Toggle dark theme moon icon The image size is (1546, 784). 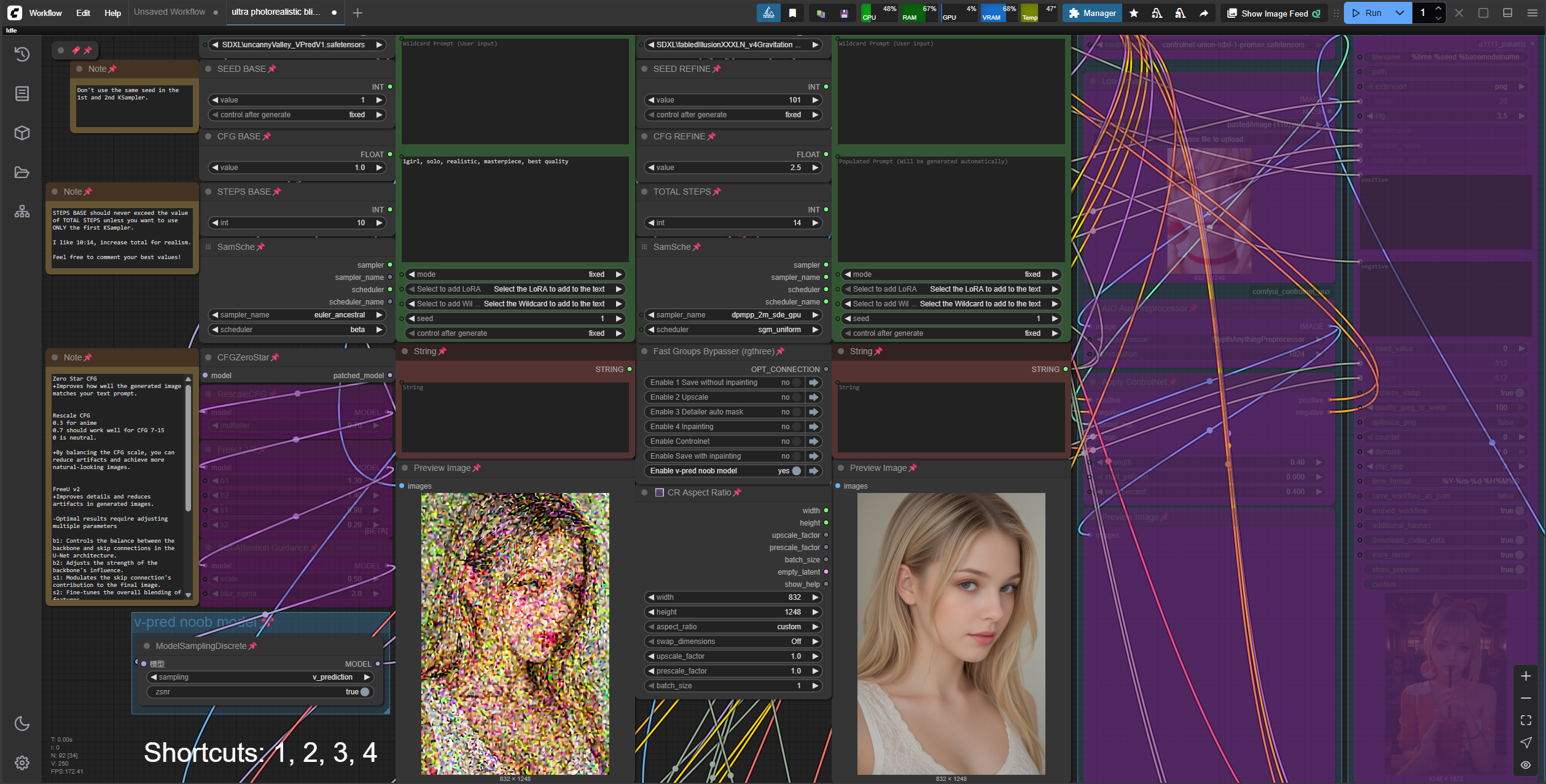22,724
